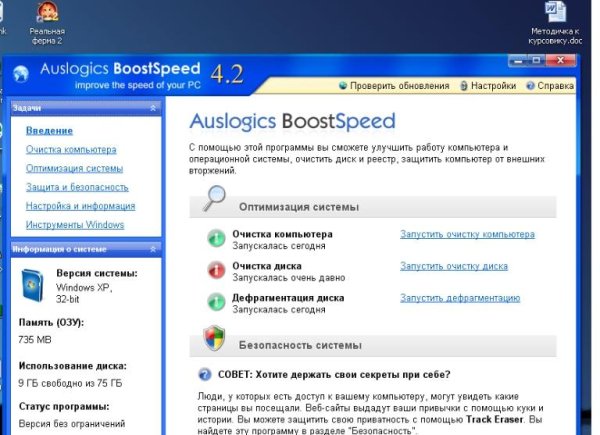Click the Запустить дефрагментацию link

(460, 298)
